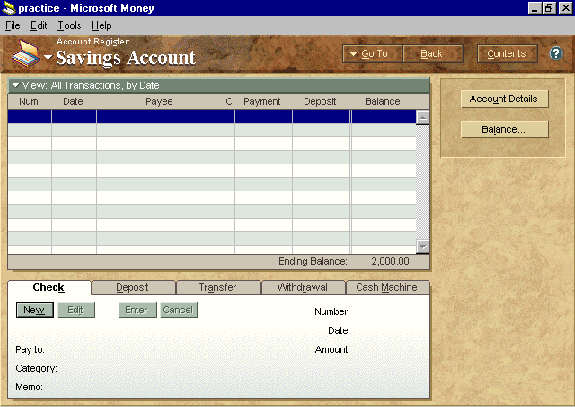Screen dimensions: 575x407
Task: Switch to the Transfer tab
Action: pyautogui.click(x=218, y=287)
